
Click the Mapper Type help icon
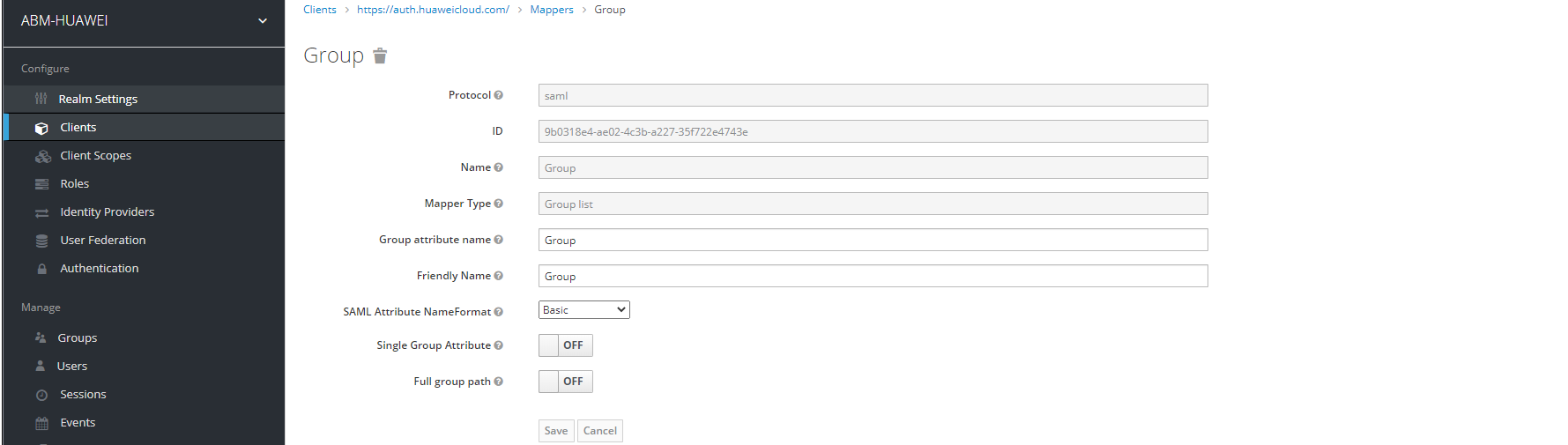coord(499,204)
